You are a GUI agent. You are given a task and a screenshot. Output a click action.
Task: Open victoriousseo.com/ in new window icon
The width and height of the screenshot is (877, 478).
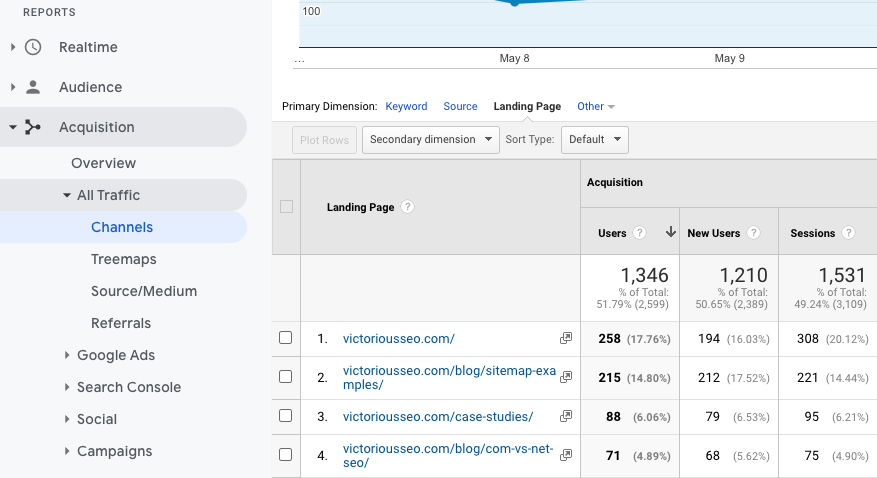click(566, 339)
